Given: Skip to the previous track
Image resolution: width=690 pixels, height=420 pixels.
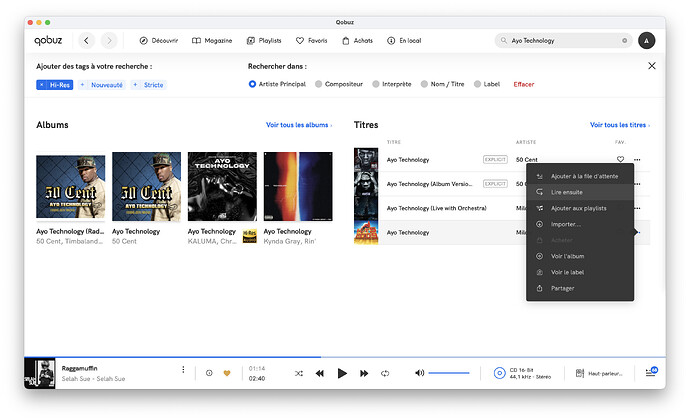Looking at the screenshot, I should coord(320,373).
